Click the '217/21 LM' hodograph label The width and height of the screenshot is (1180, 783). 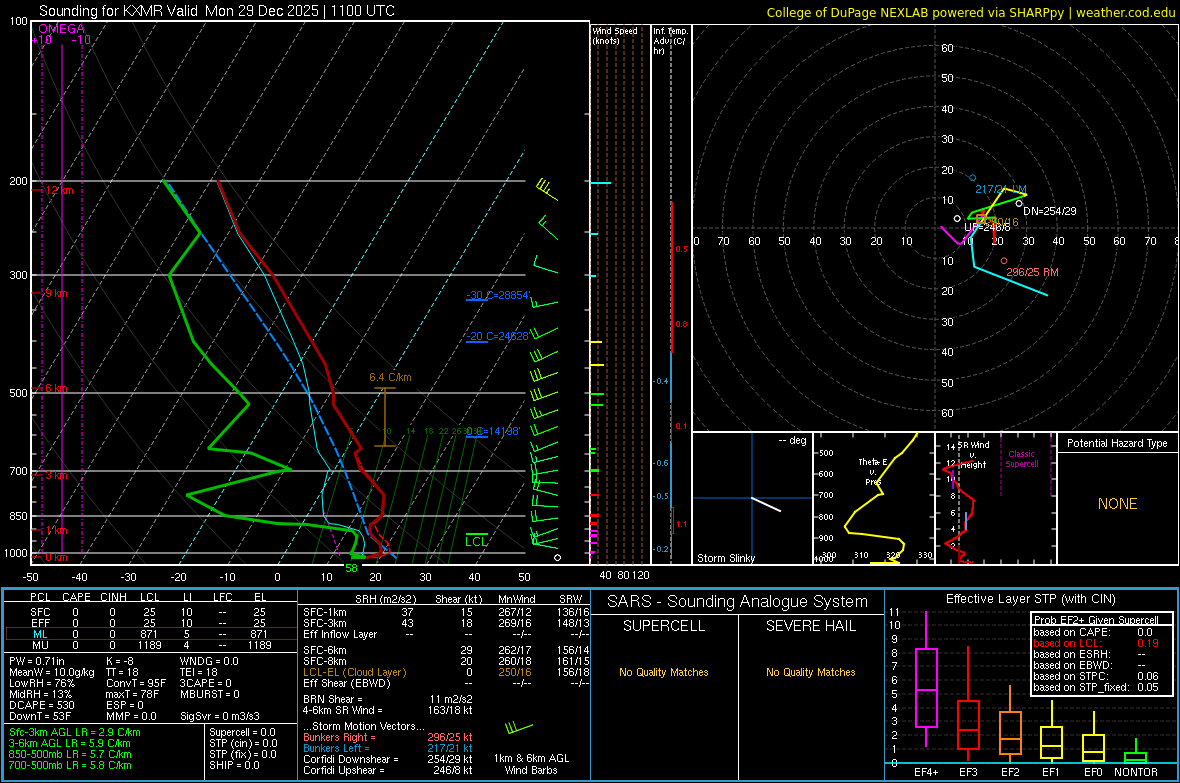coord(1001,189)
